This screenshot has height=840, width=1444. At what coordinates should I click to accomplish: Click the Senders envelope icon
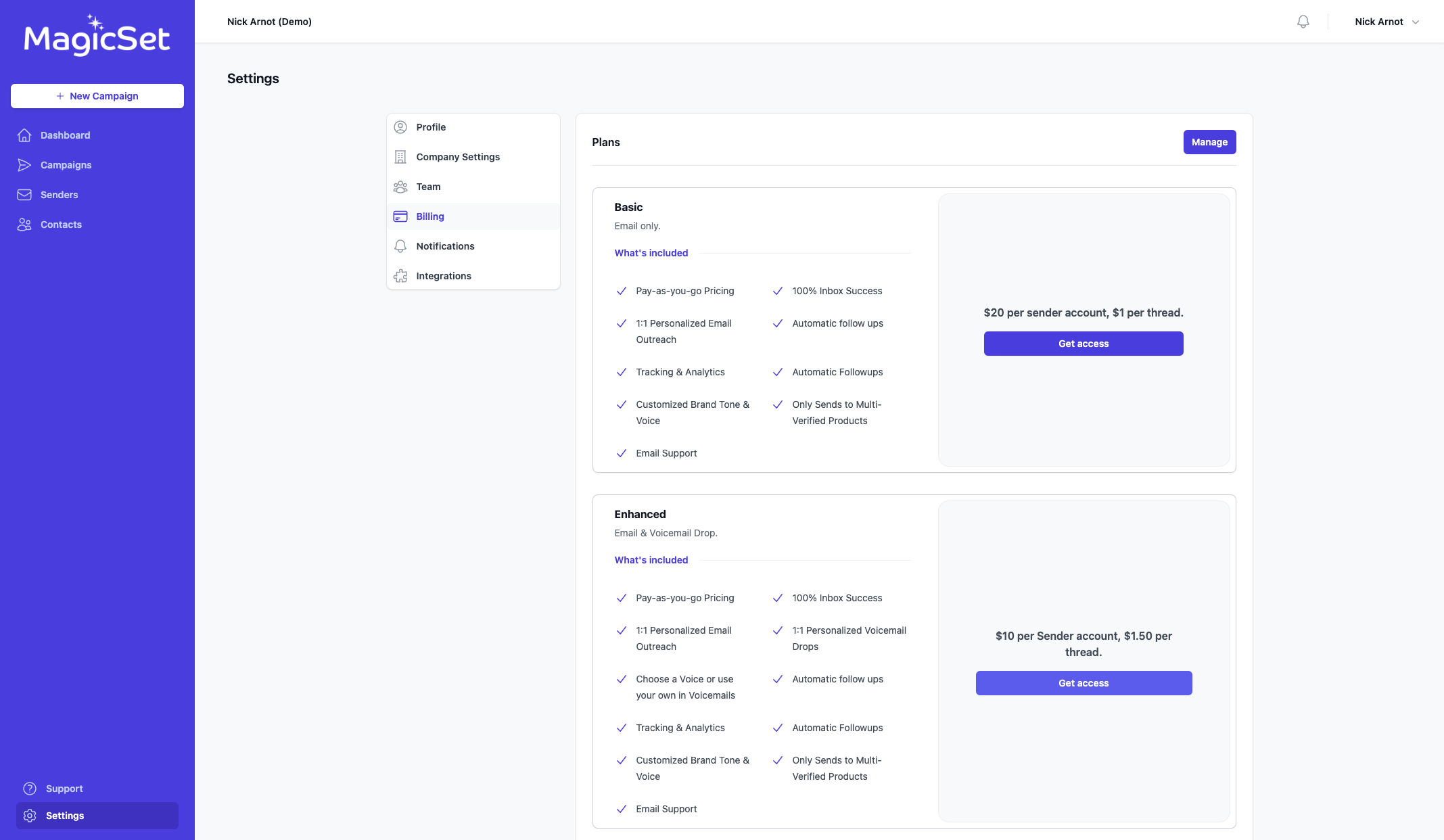[24, 195]
